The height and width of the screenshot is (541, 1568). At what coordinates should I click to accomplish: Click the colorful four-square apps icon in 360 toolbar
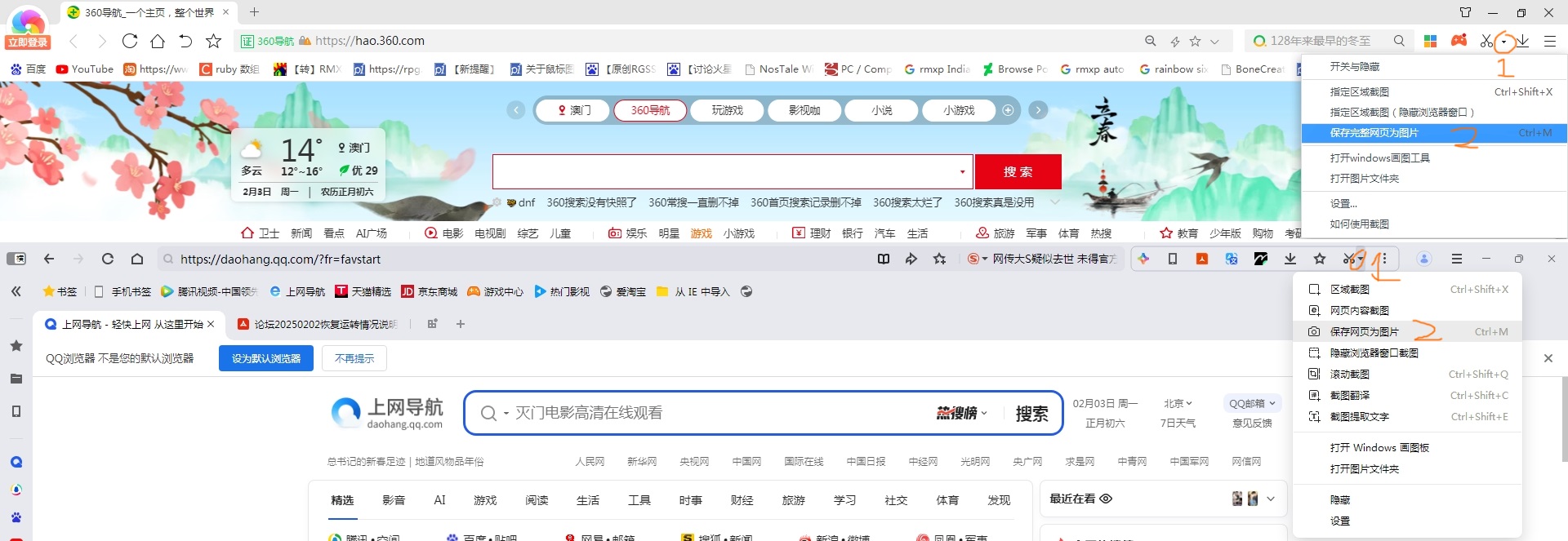click(x=1430, y=41)
